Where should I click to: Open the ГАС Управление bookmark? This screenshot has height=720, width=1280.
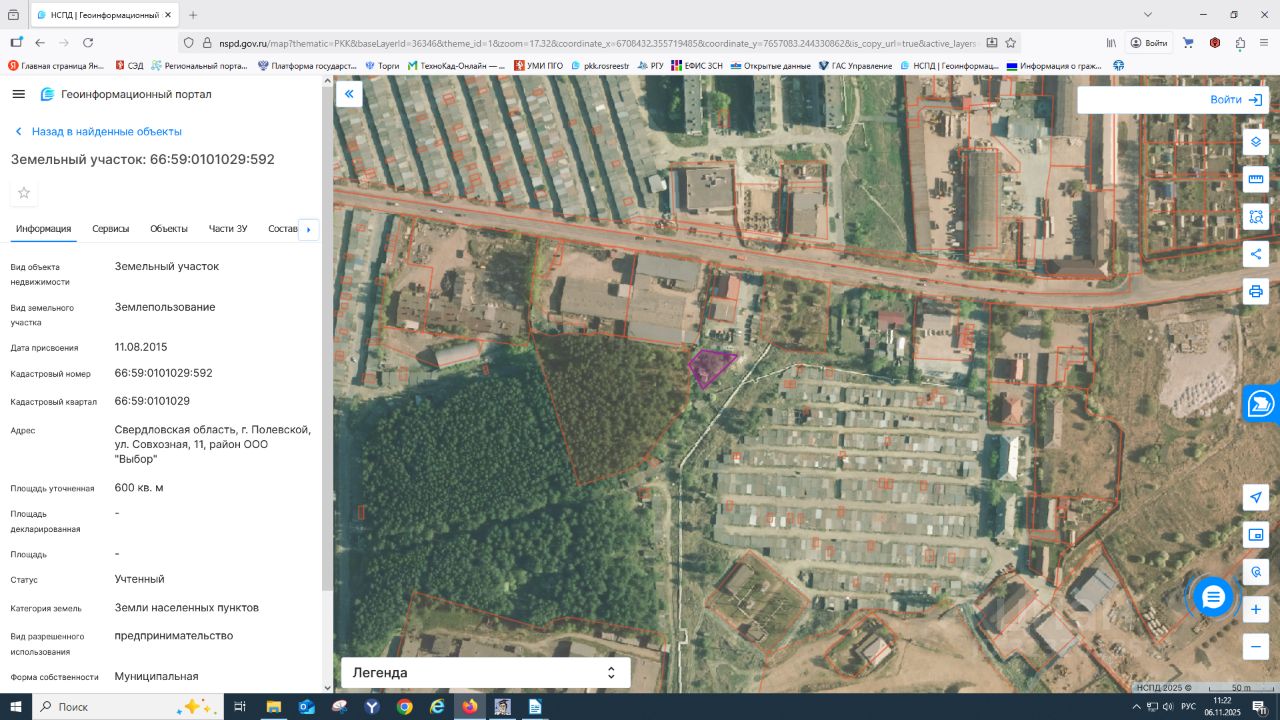pos(855,66)
